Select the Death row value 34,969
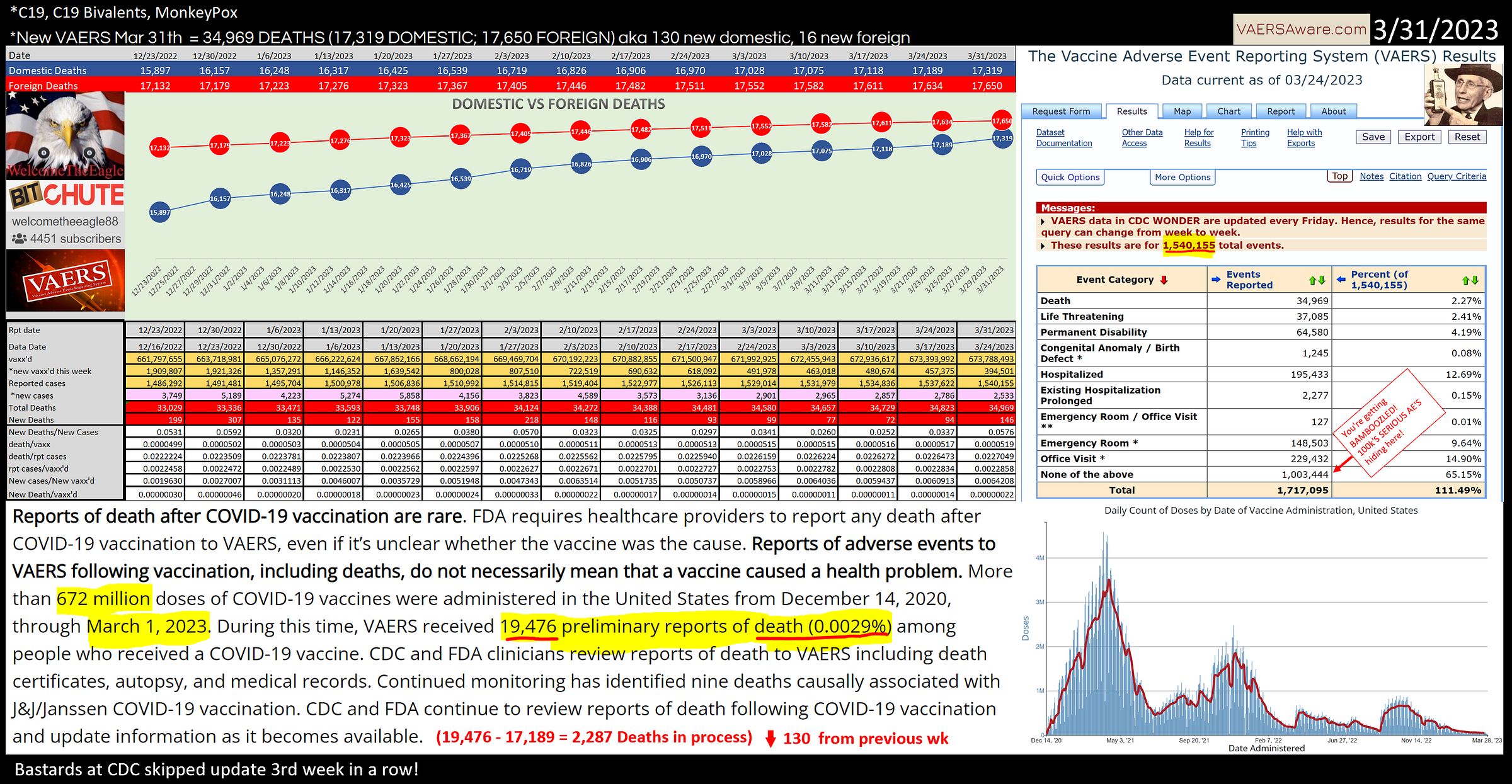 pos(1312,302)
